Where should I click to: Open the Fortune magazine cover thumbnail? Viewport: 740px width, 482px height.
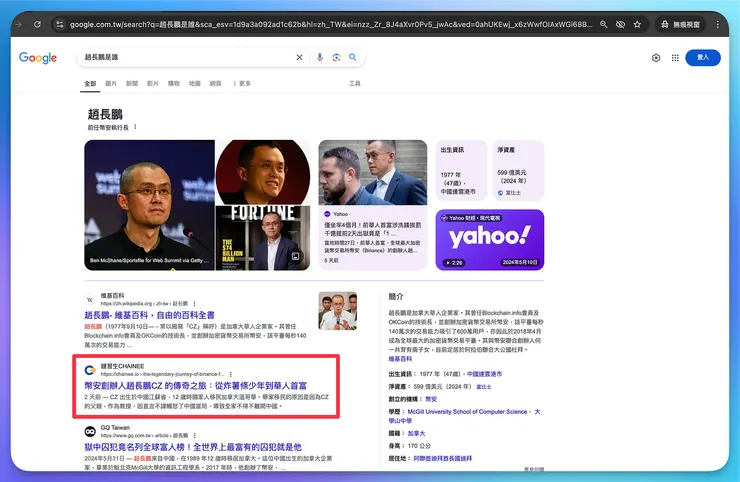tap(263, 238)
